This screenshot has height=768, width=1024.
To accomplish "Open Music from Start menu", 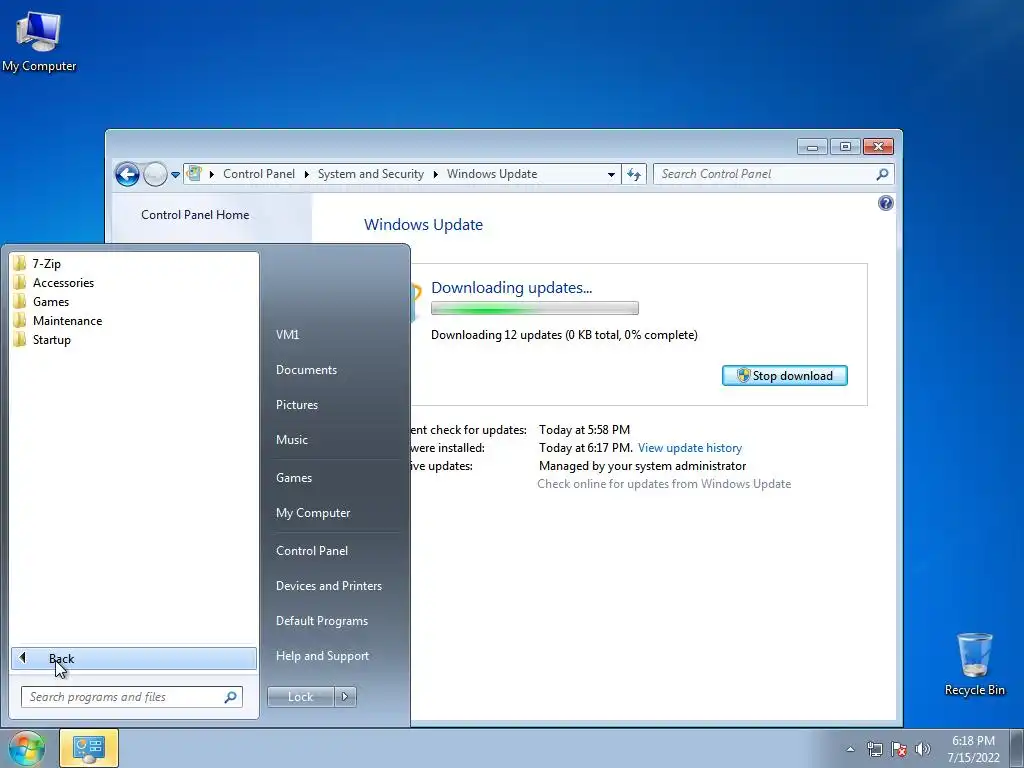I will 292,440.
